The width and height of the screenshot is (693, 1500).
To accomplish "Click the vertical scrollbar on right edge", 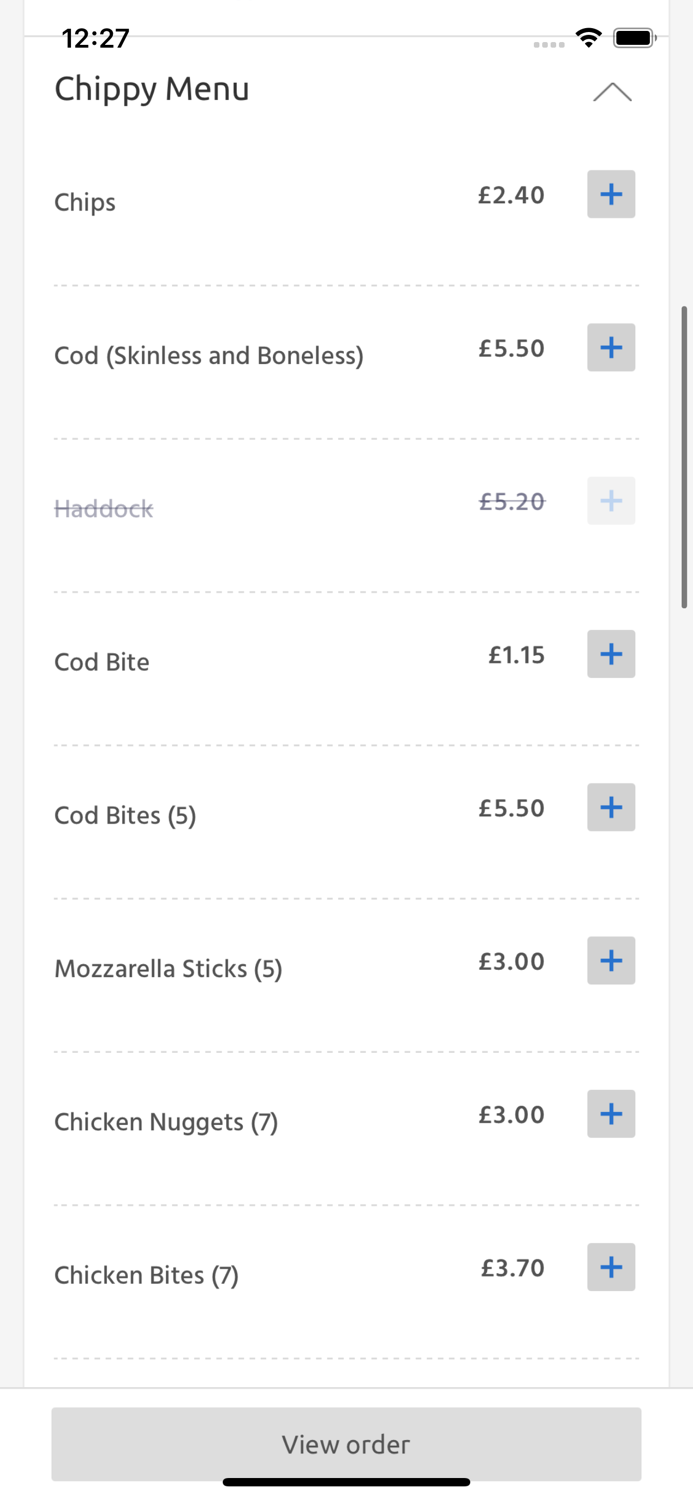I will [x=685, y=457].
